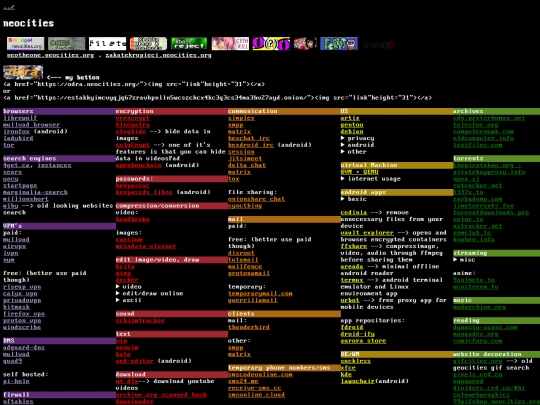540x405 pixels.
Task: Open the purple and yellow eyes badge
Action: pos(271,44)
